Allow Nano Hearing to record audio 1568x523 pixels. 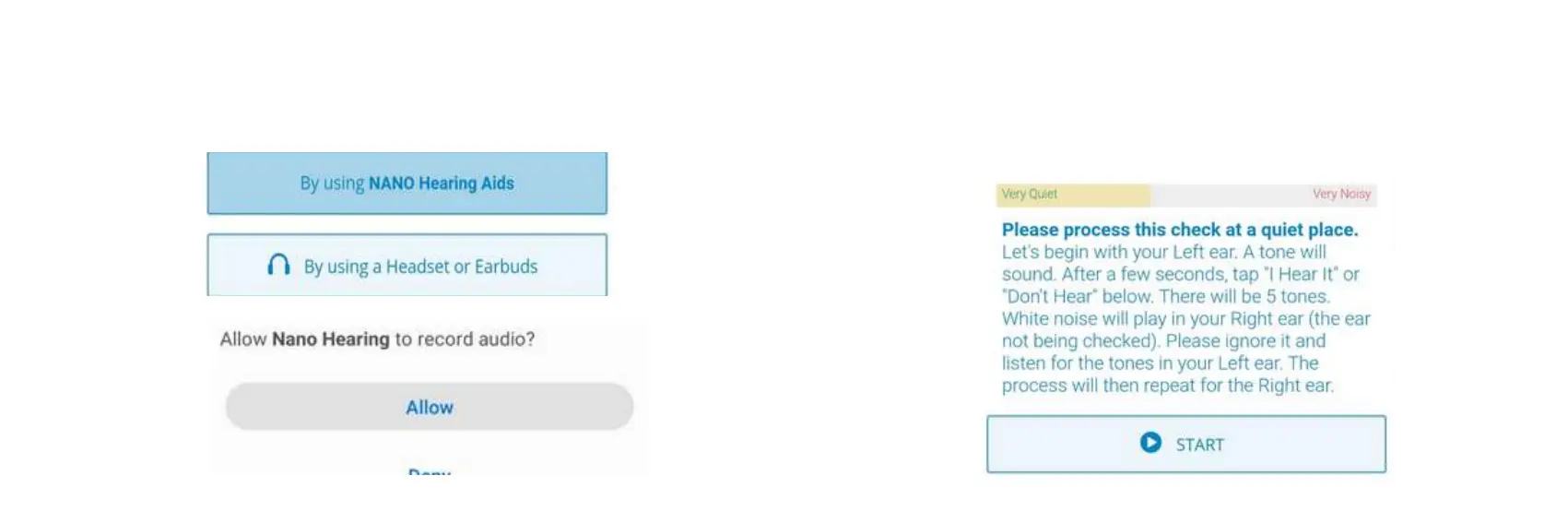429,407
